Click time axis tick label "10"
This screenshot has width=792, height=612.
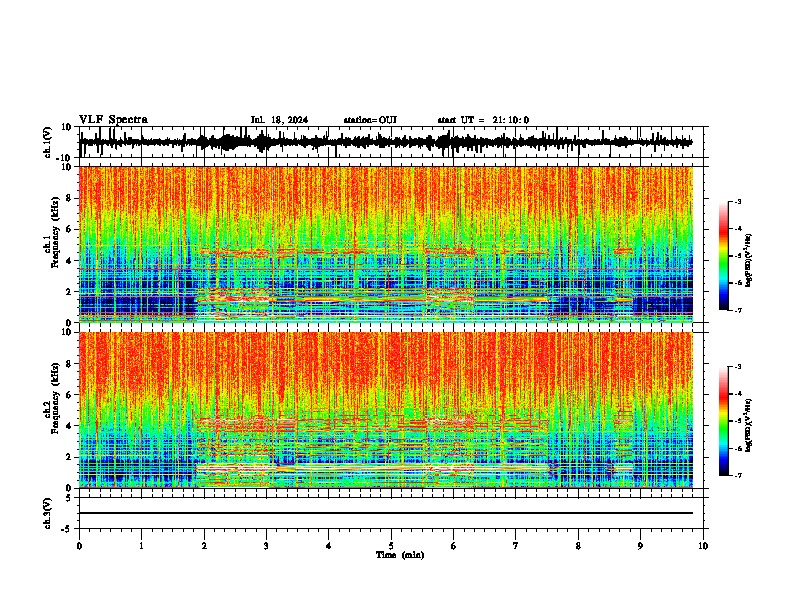703,546
